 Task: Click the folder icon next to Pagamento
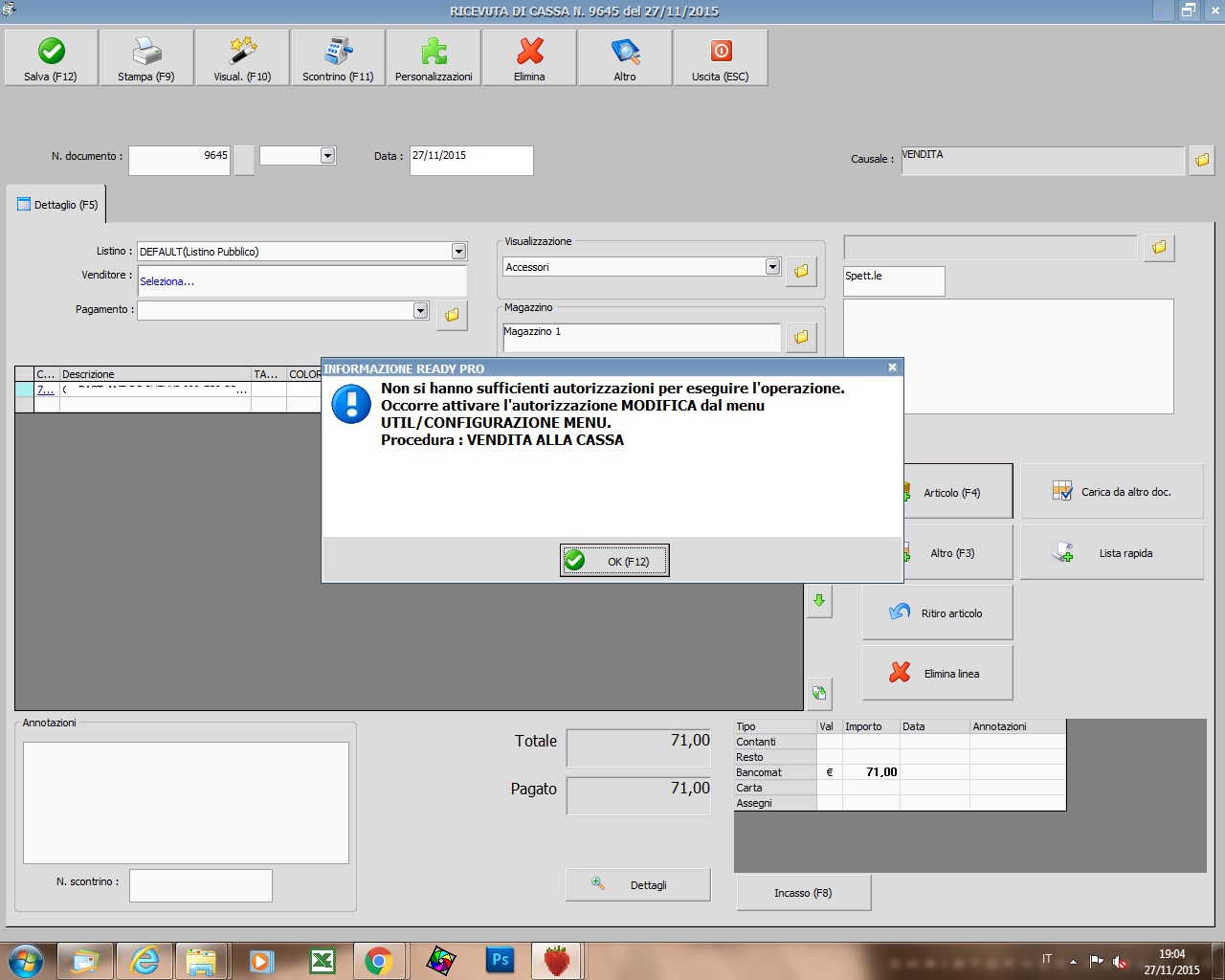452,314
